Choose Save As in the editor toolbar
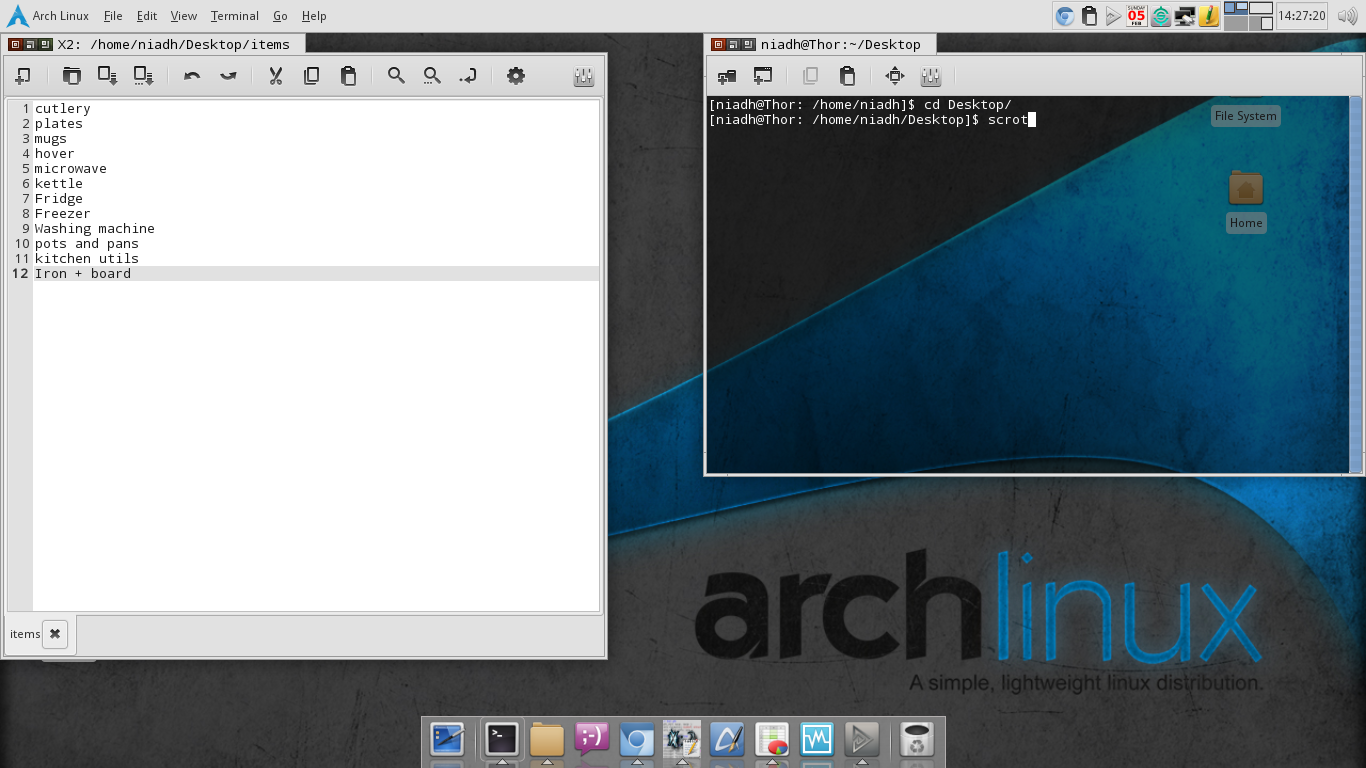 143,76
